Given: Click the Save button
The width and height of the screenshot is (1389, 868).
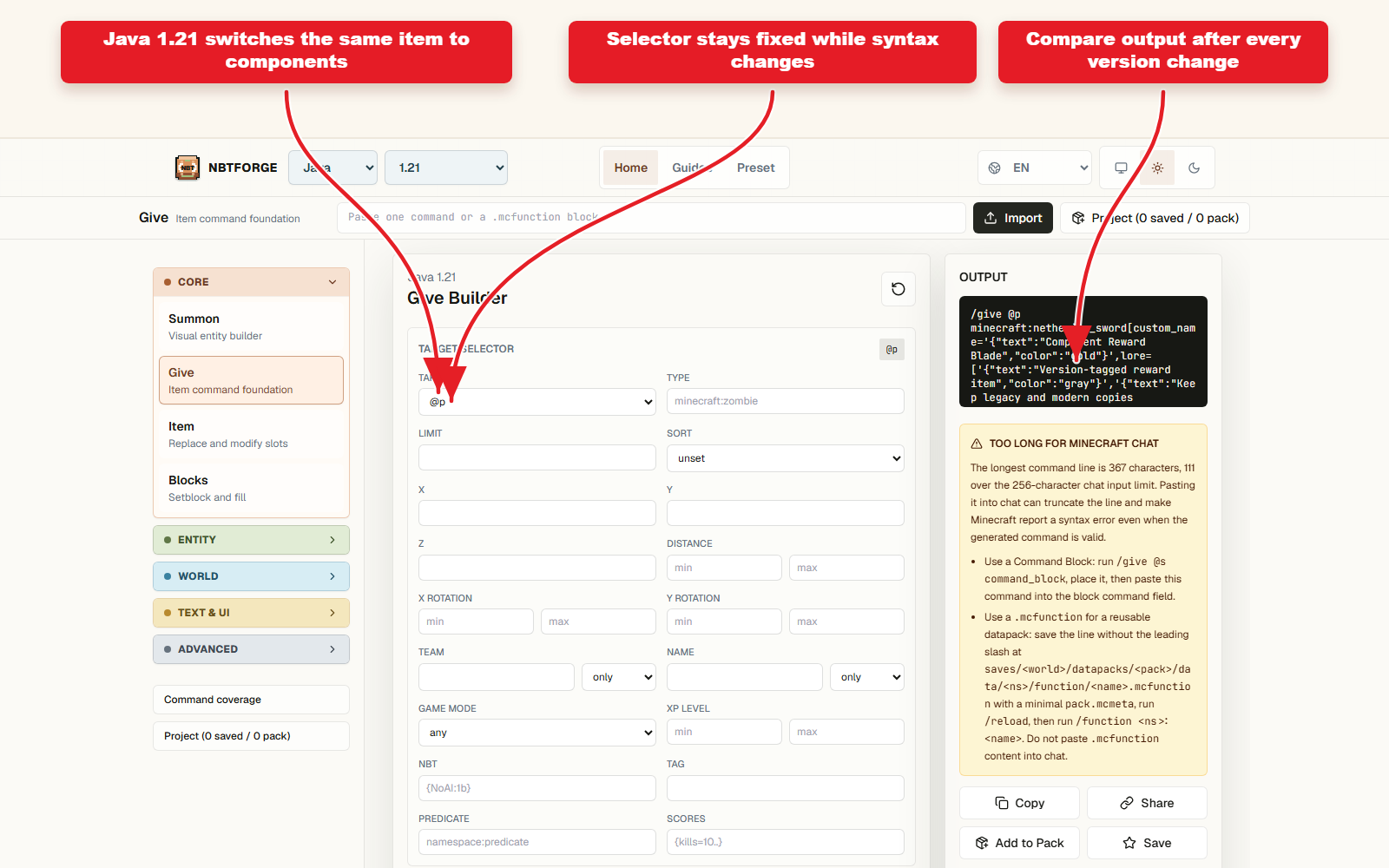Looking at the screenshot, I should pos(1147,843).
